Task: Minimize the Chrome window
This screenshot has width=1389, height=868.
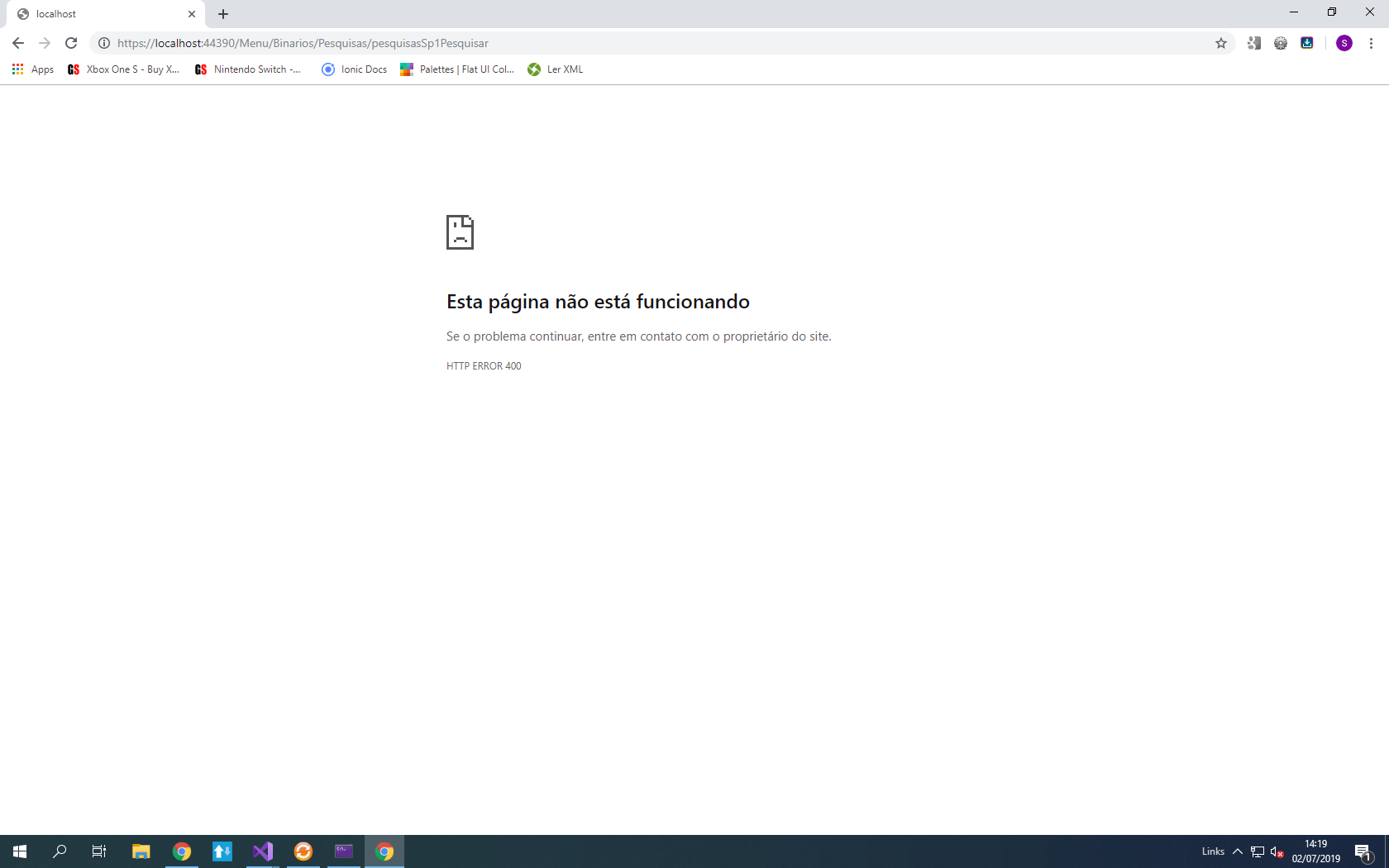Action: (x=1294, y=12)
